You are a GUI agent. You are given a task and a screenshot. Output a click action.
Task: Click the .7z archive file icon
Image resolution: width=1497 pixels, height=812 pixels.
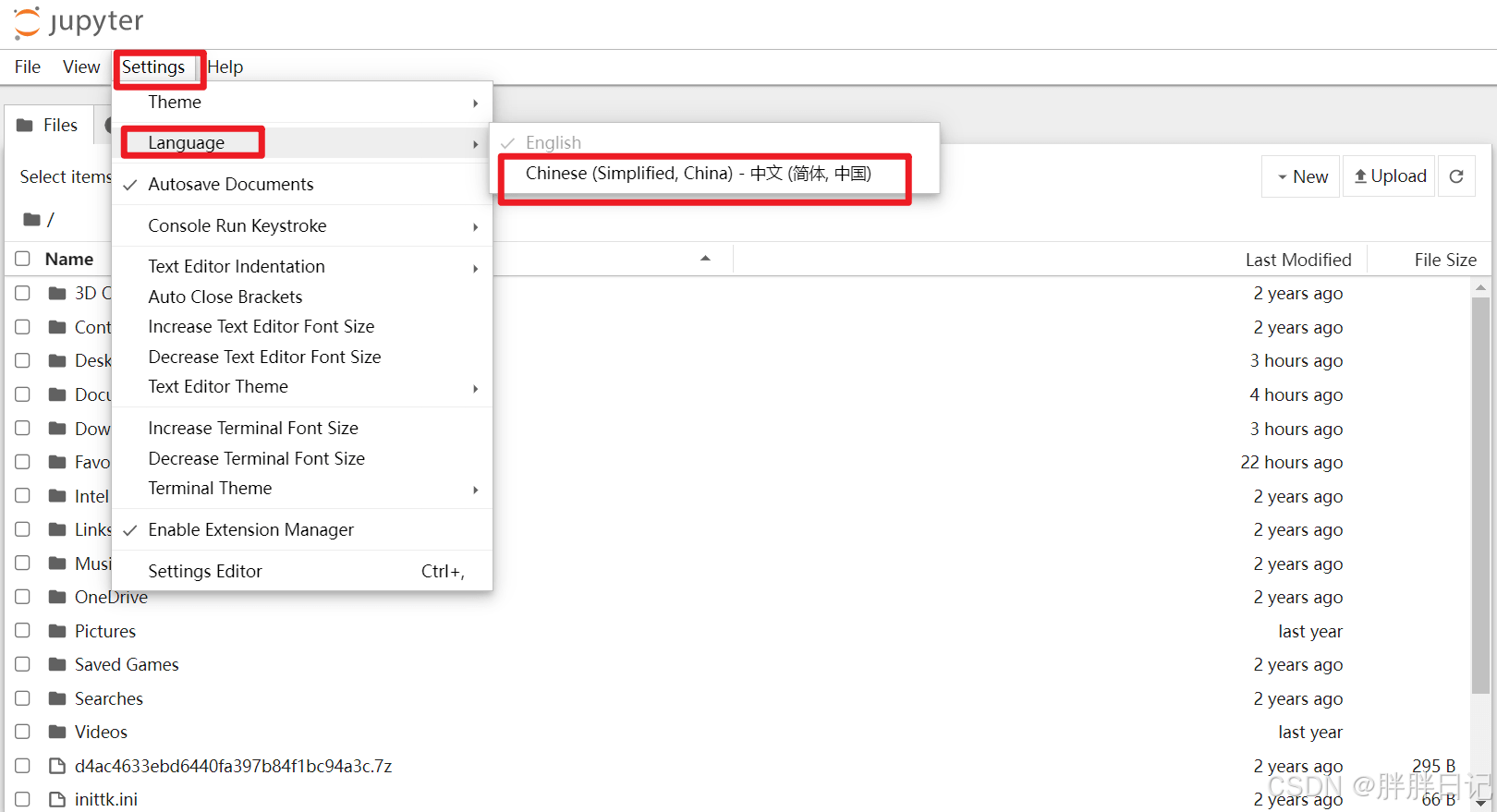[x=57, y=766]
